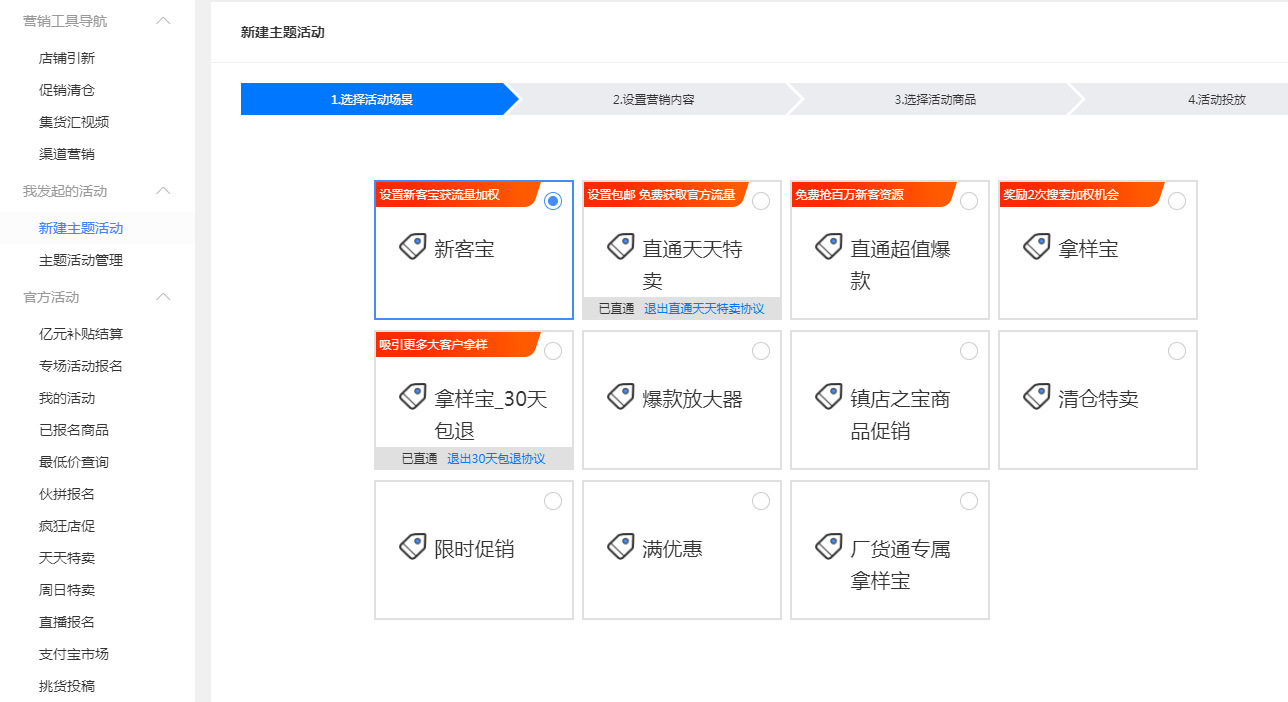
Task: Select the 拿样宝 radio button
Action: 1177,201
